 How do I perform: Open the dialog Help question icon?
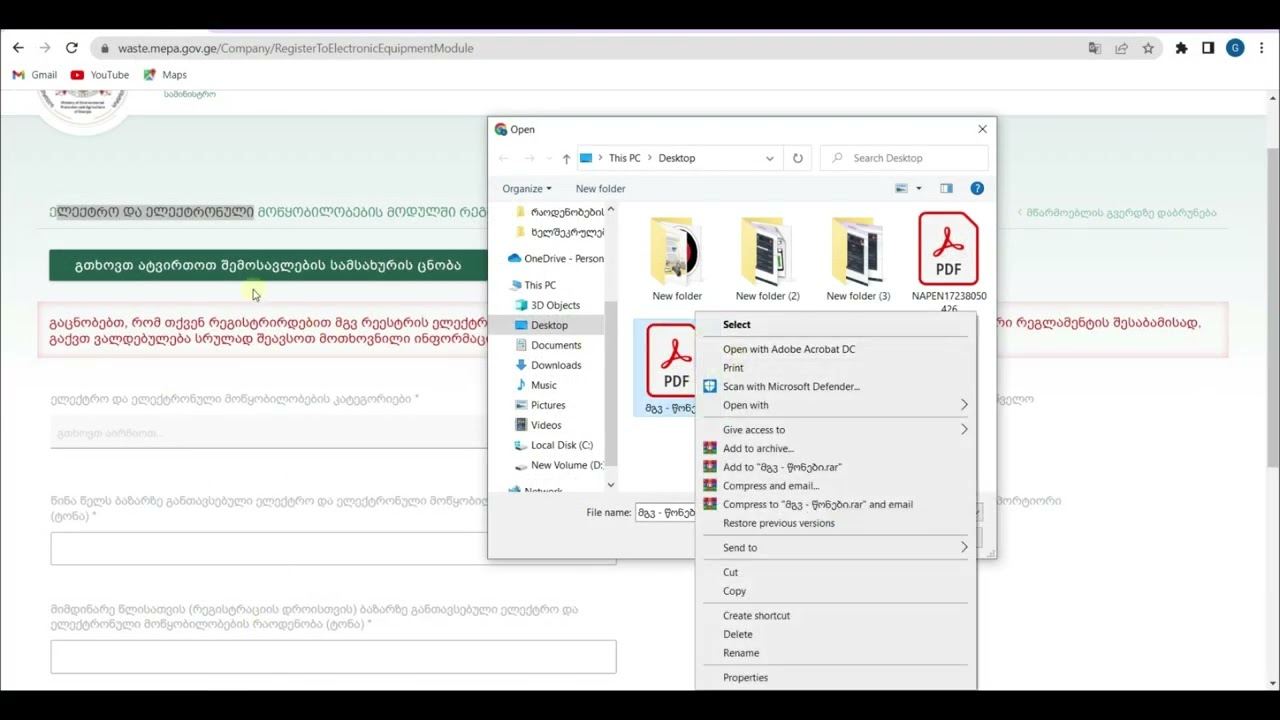pyautogui.click(x=977, y=188)
